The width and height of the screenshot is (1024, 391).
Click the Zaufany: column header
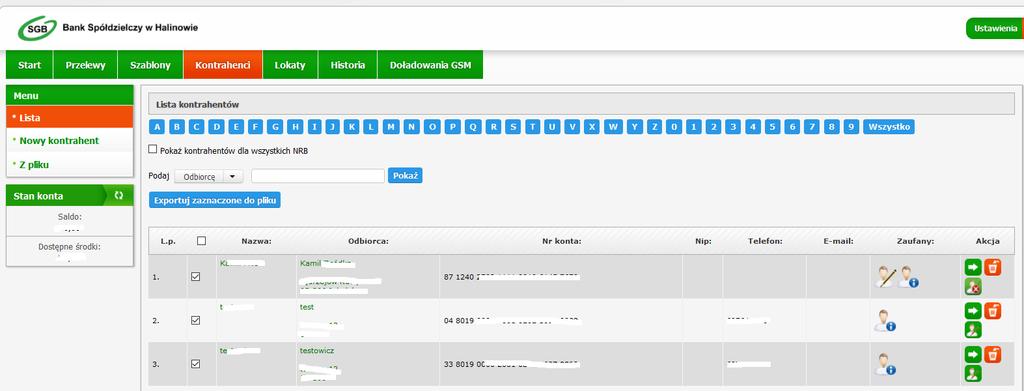click(916, 241)
